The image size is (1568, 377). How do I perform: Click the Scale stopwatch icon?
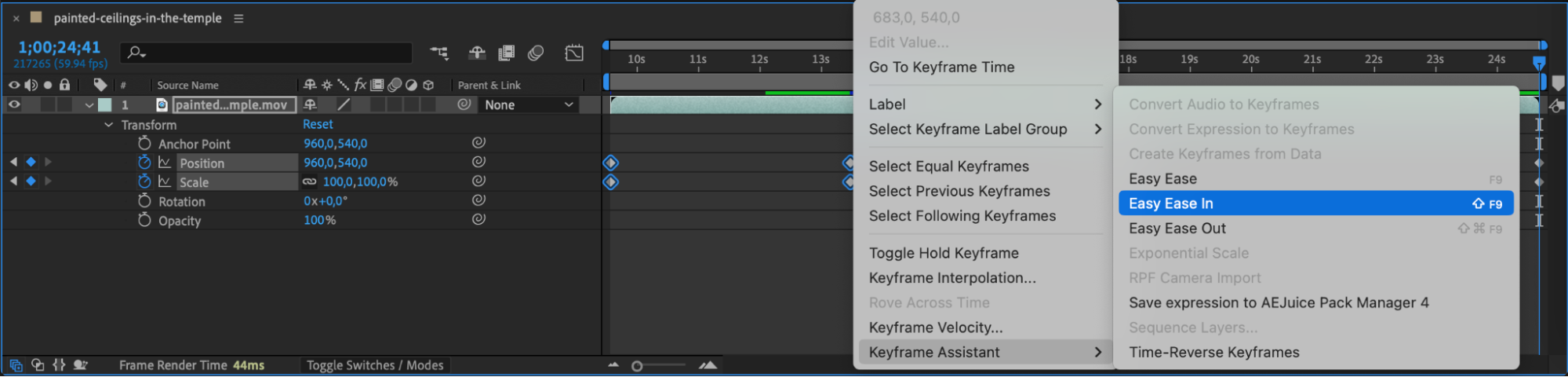pos(144,181)
